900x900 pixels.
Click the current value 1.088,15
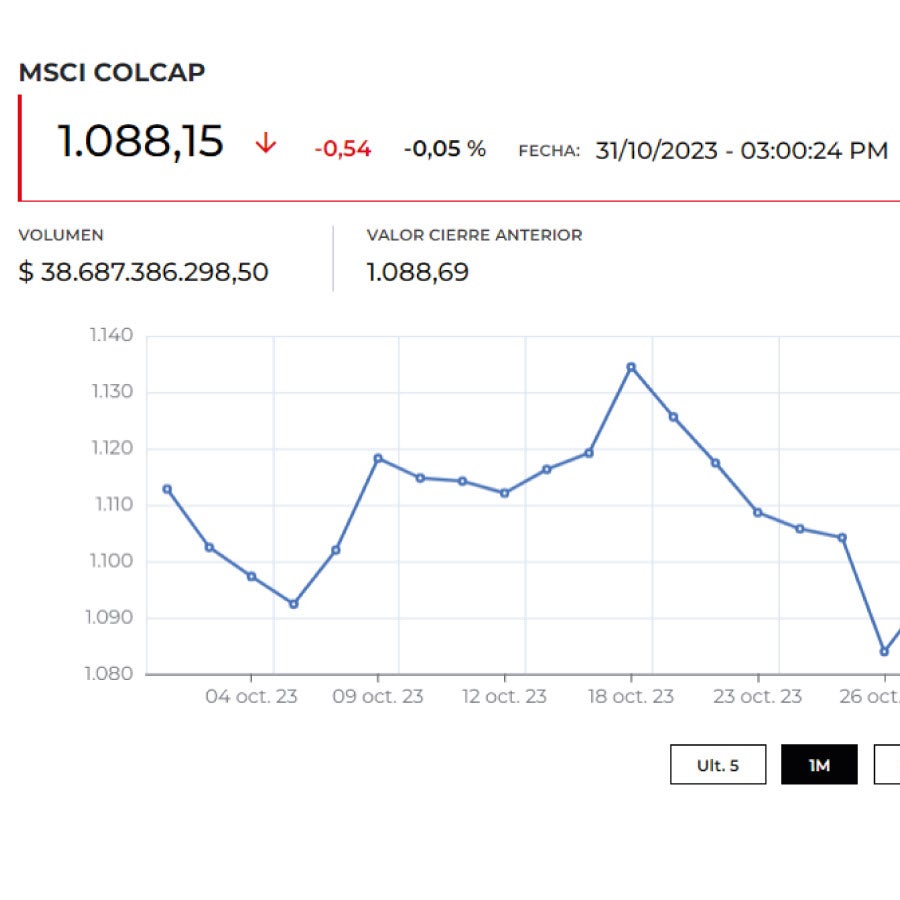[x=139, y=141]
